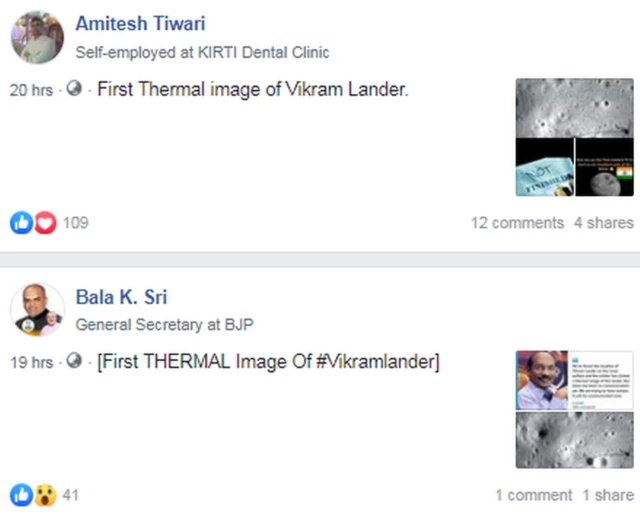Click the red heart Love reaction icon

[45, 222]
